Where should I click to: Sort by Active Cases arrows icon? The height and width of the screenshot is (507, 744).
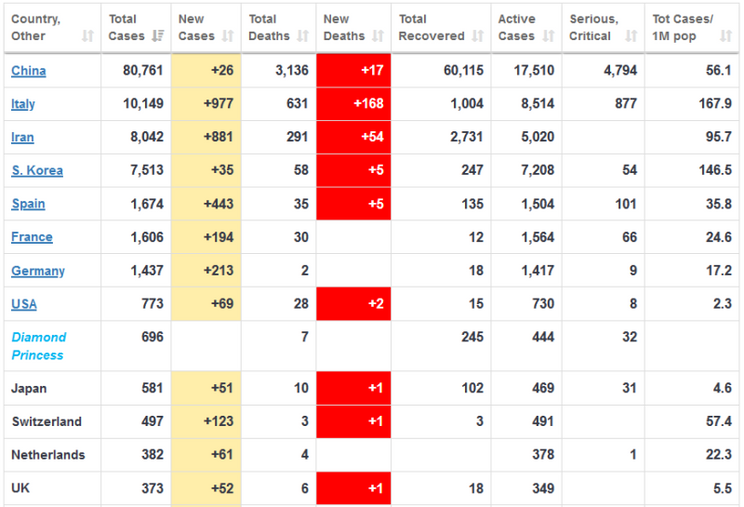[548, 36]
